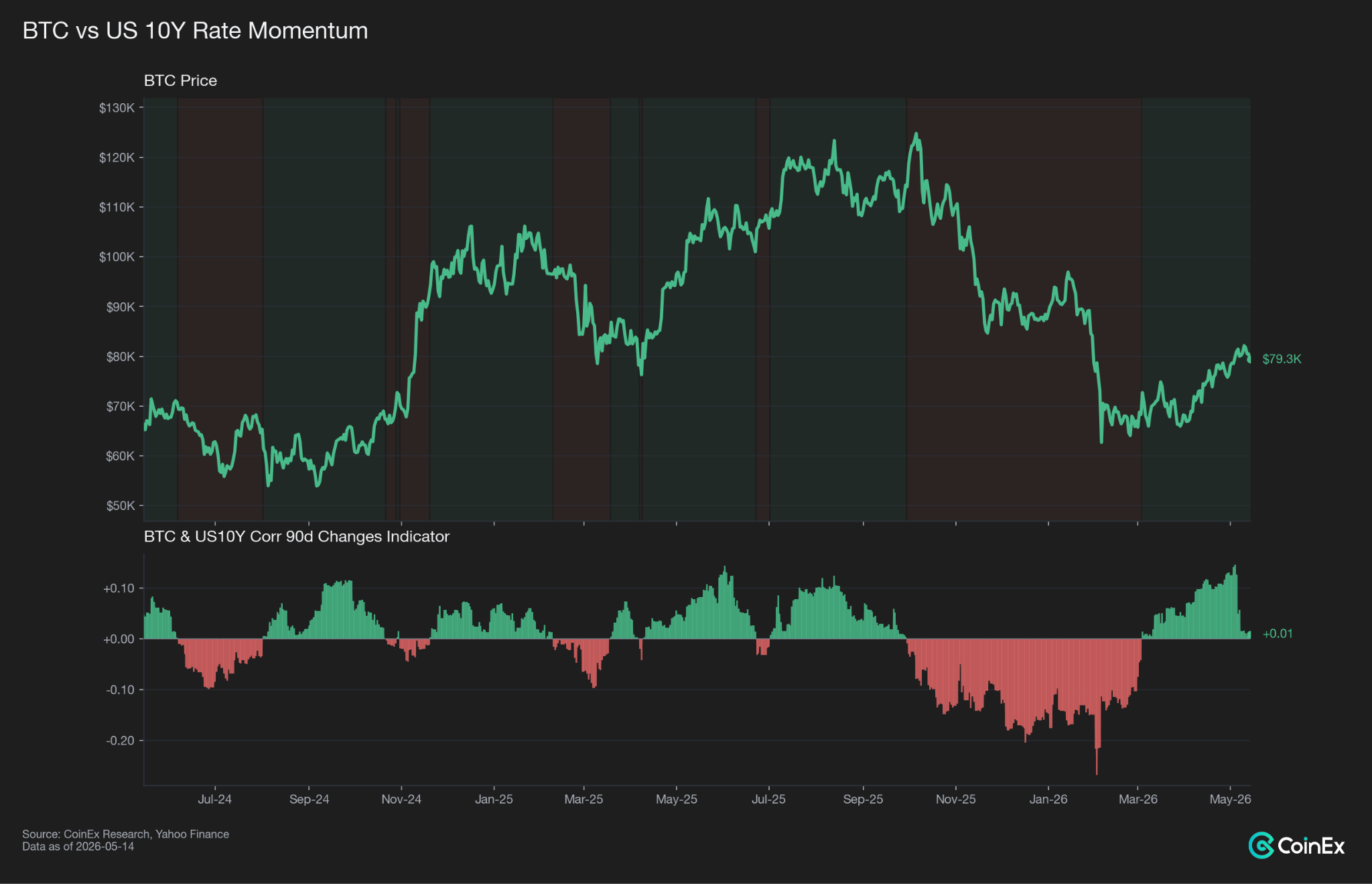Click the chart title BTC vs US 10Y Rate Momentum
1372x884 pixels.
(x=195, y=31)
